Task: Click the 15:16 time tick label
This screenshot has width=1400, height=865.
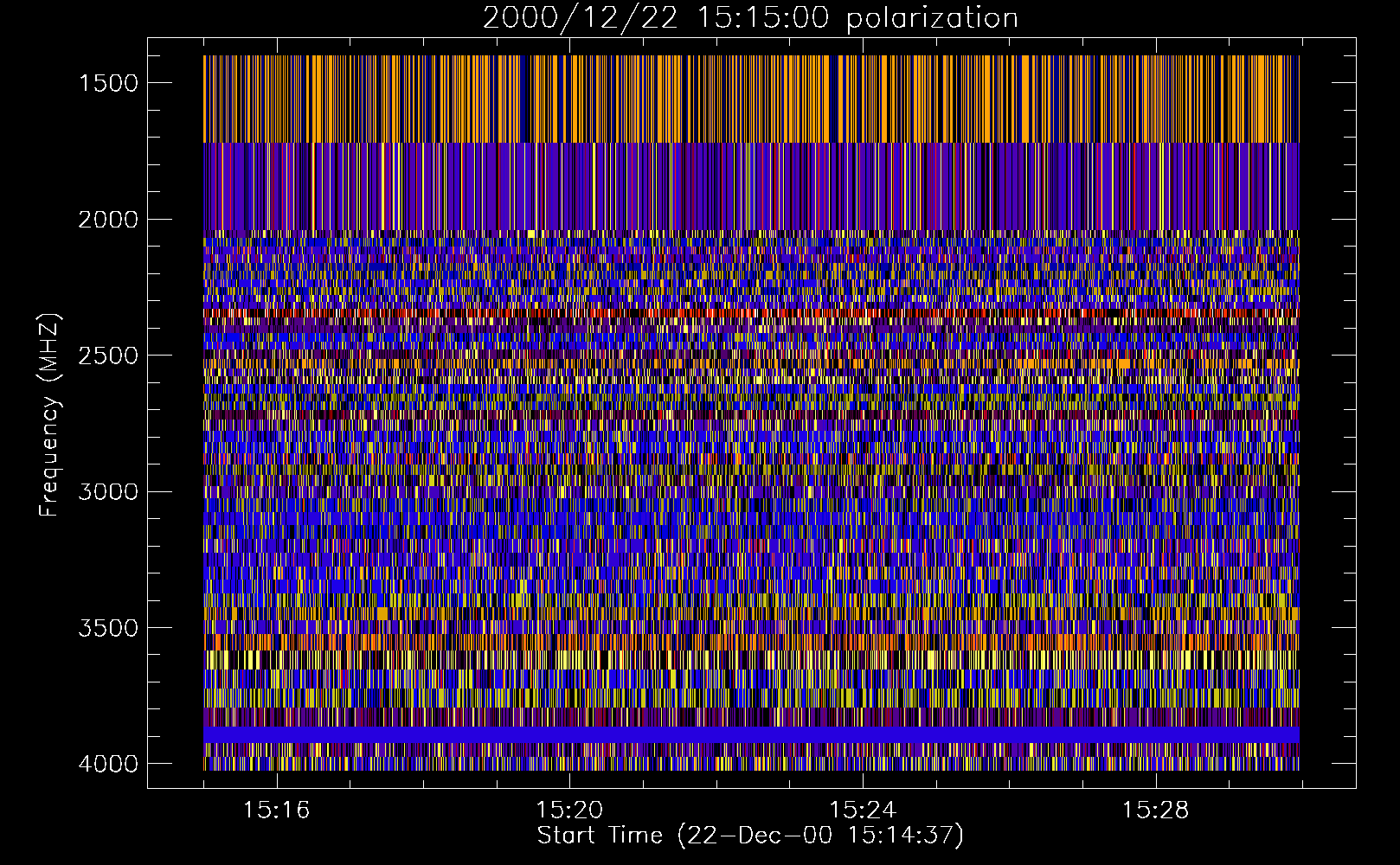Action: pos(276,811)
